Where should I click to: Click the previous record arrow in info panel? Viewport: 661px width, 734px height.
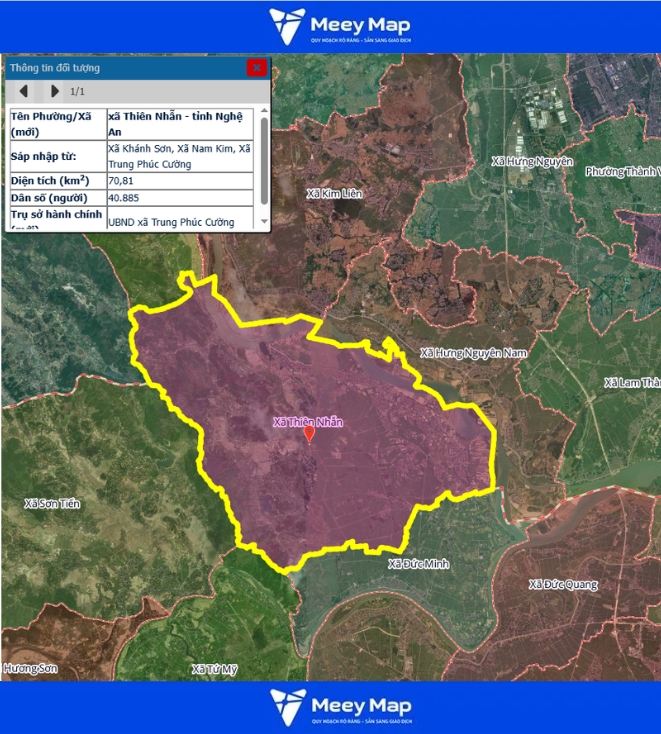pos(23,91)
